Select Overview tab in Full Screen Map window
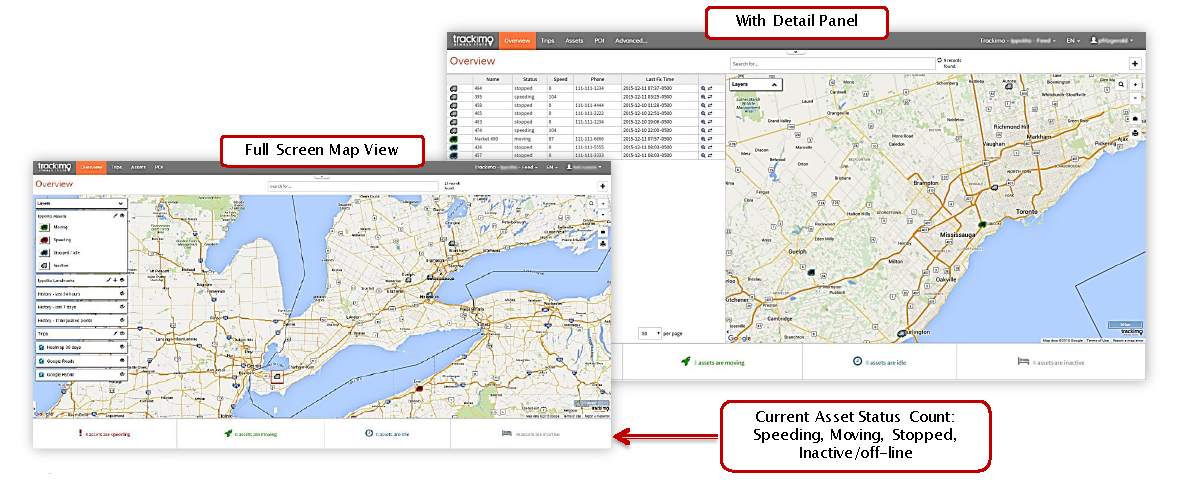This screenshot has height=497, width=1180. [92, 166]
